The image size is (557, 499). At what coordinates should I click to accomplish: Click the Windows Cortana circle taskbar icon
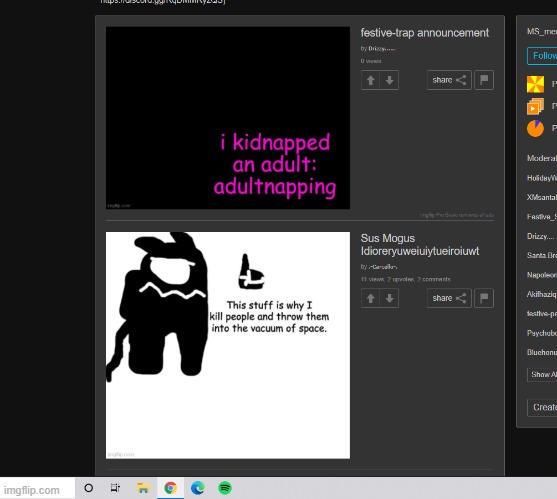pyautogui.click(x=89, y=488)
